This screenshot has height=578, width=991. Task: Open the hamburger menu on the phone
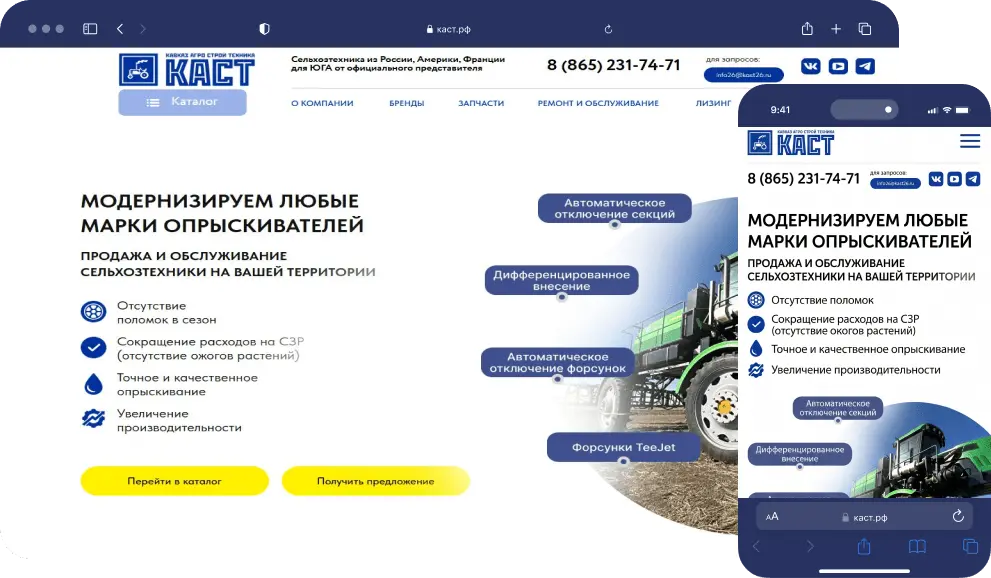tap(970, 141)
